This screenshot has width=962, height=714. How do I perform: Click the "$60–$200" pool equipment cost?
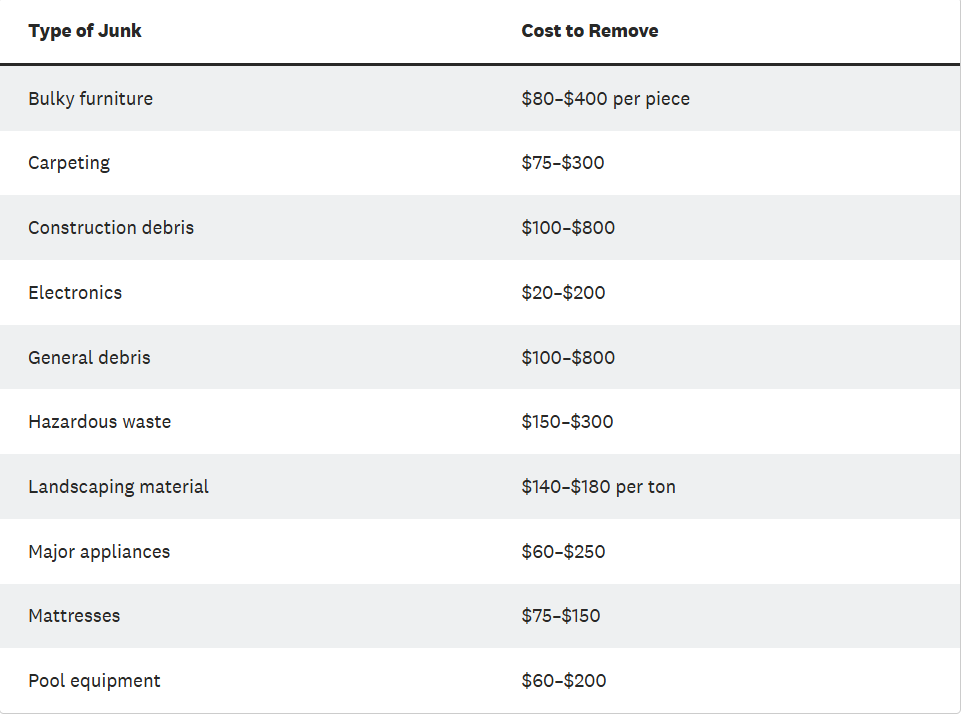tap(563, 681)
